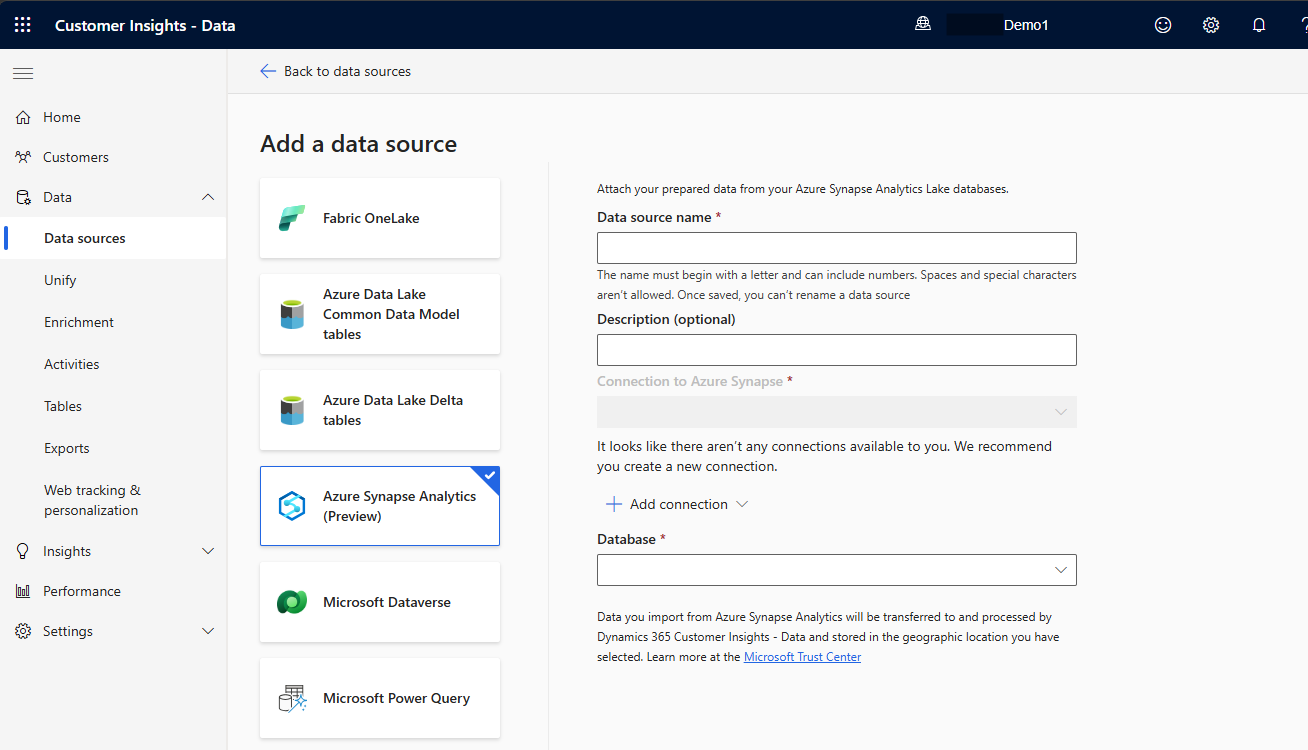Click the selected checkmark on the Synapse card

(x=490, y=475)
